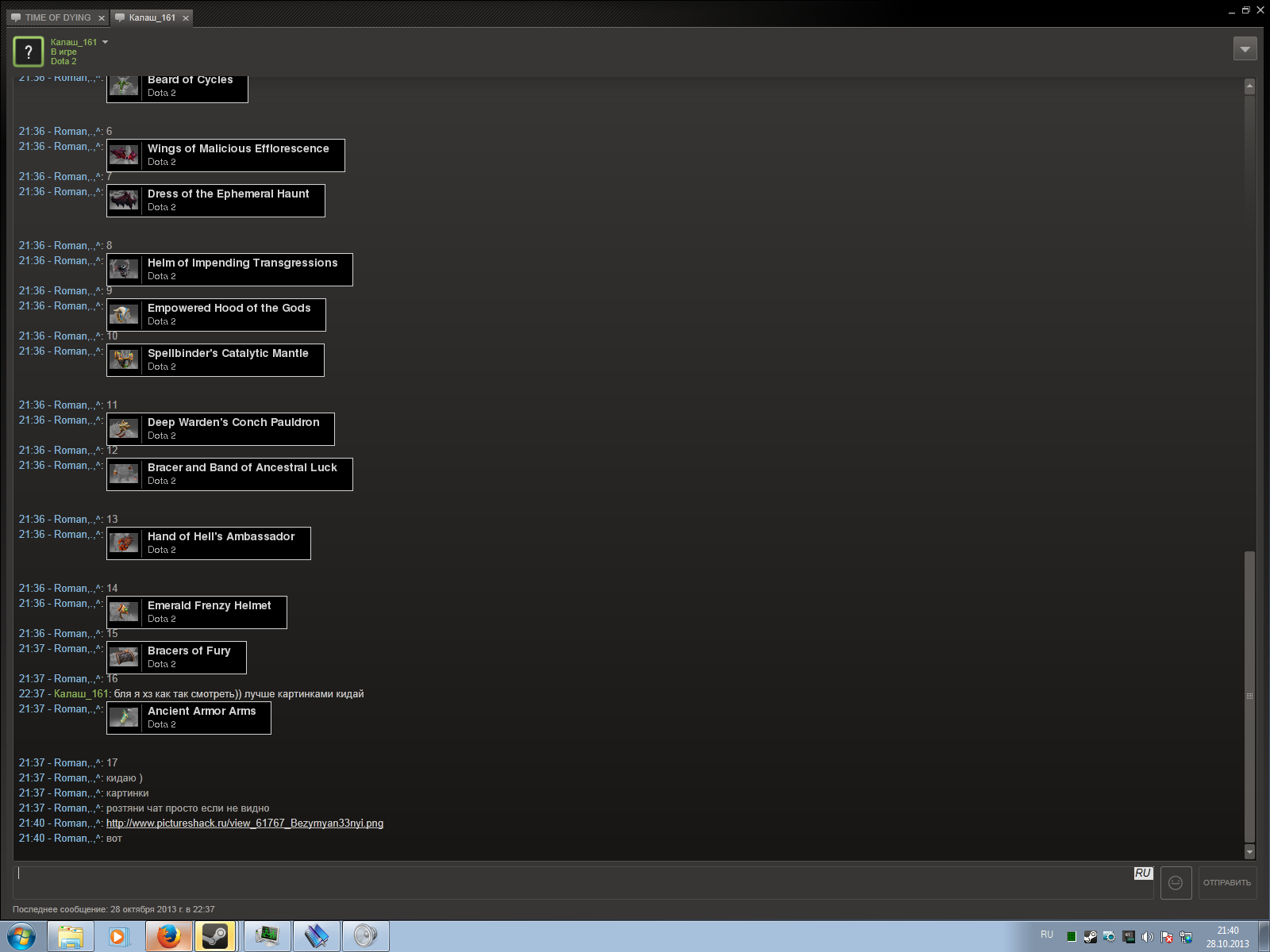Image resolution: width=1270 pixels, height=952 pixels.
Task: Open Windows Start menu orb
Action: [21, 937]
